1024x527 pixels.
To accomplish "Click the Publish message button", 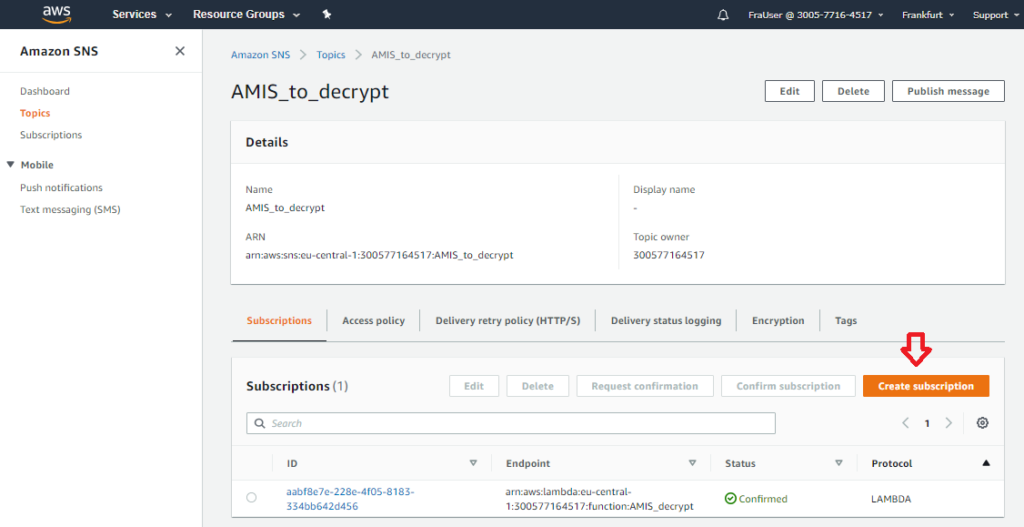I will [947, 91].
